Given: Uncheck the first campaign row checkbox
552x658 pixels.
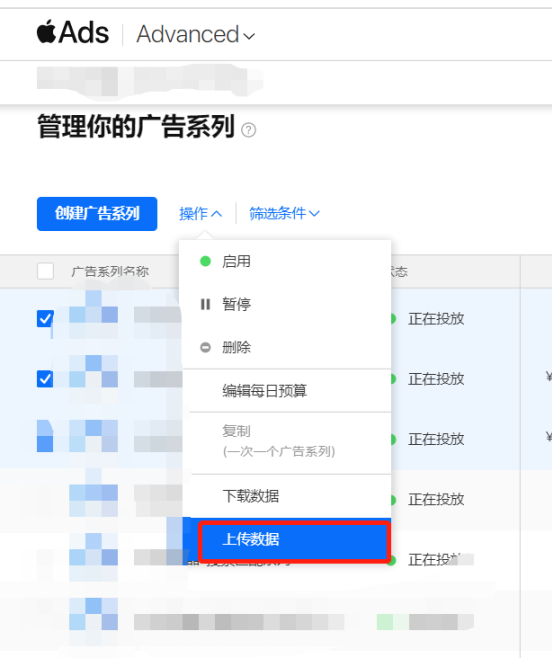Looking at the screenshot, I should 45,319.
